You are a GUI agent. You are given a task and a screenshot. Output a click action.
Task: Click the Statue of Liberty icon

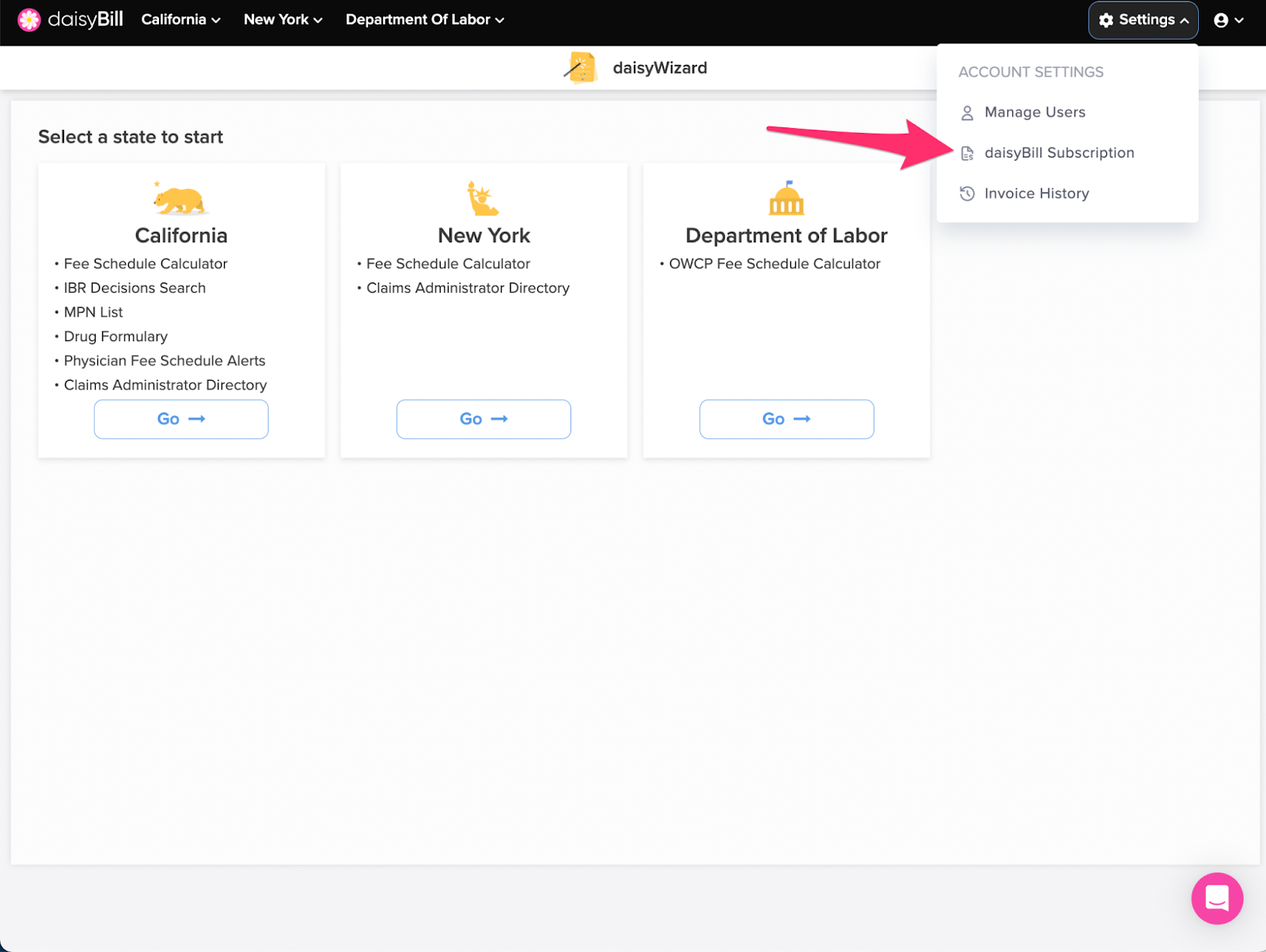[x=483, y=199]
